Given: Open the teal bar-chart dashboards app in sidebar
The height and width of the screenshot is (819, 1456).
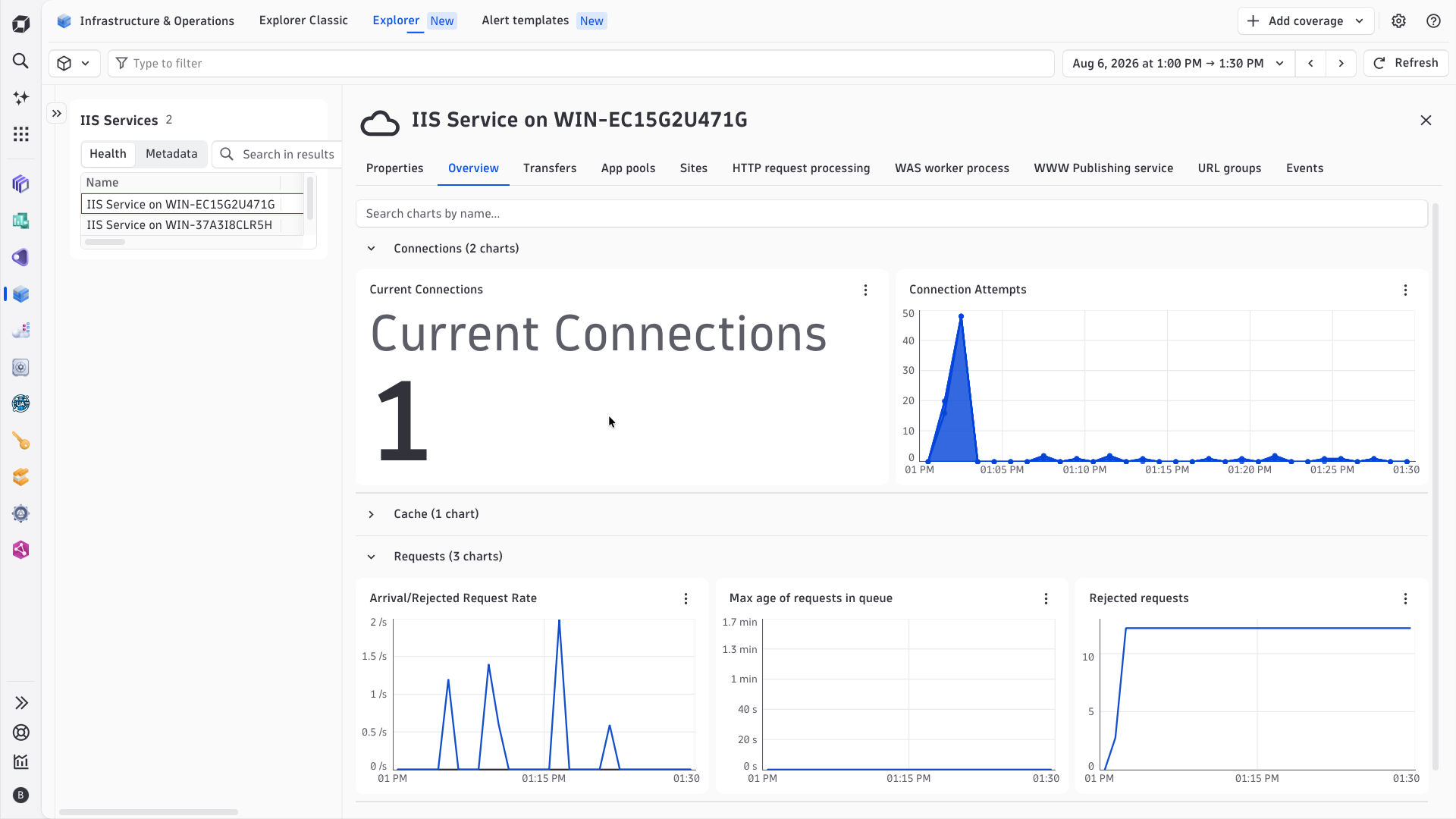Looking at the screenshot, I should tap(21, 221).
